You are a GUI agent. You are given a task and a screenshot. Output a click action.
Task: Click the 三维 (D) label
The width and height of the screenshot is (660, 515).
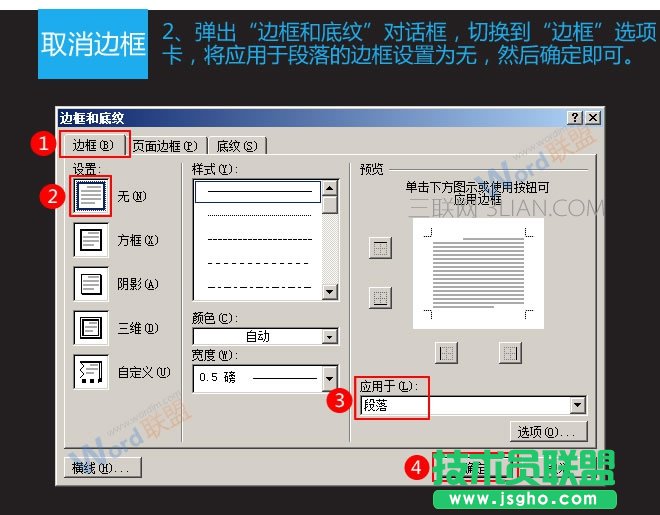pos(138,328)
